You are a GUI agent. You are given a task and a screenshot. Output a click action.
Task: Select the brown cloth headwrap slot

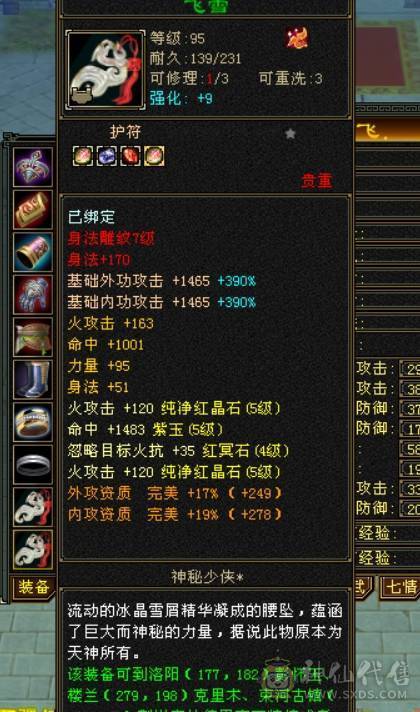(33, 336)
